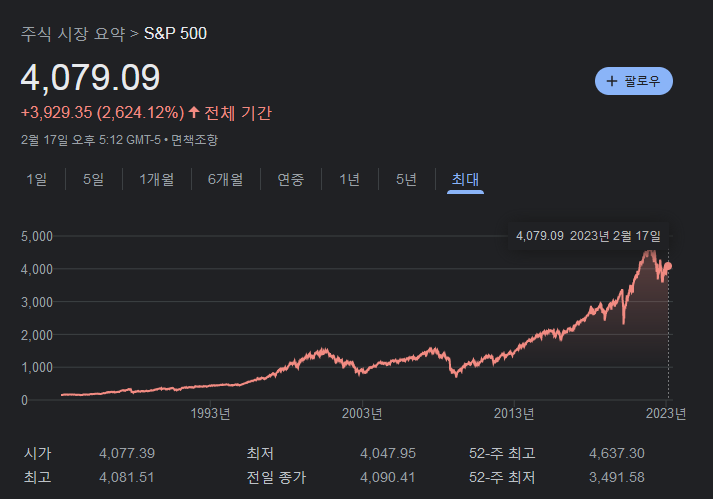Click the 1993년 x-axis label

210,413
